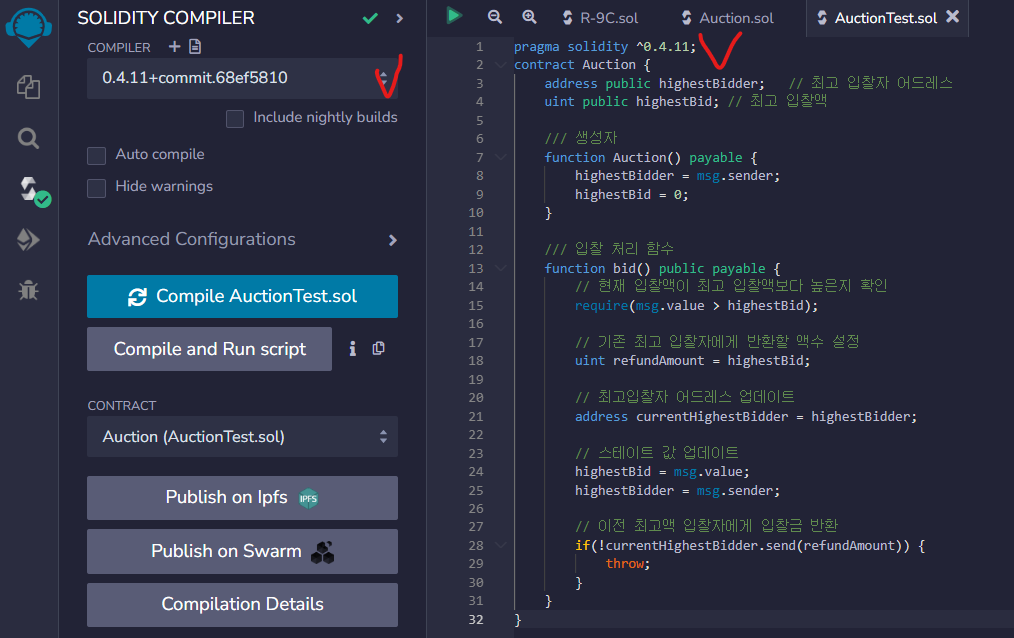The height and width of the screenshot is (638, 1014).
Task: Zoom out the editor font
Action: pos(495,17)
